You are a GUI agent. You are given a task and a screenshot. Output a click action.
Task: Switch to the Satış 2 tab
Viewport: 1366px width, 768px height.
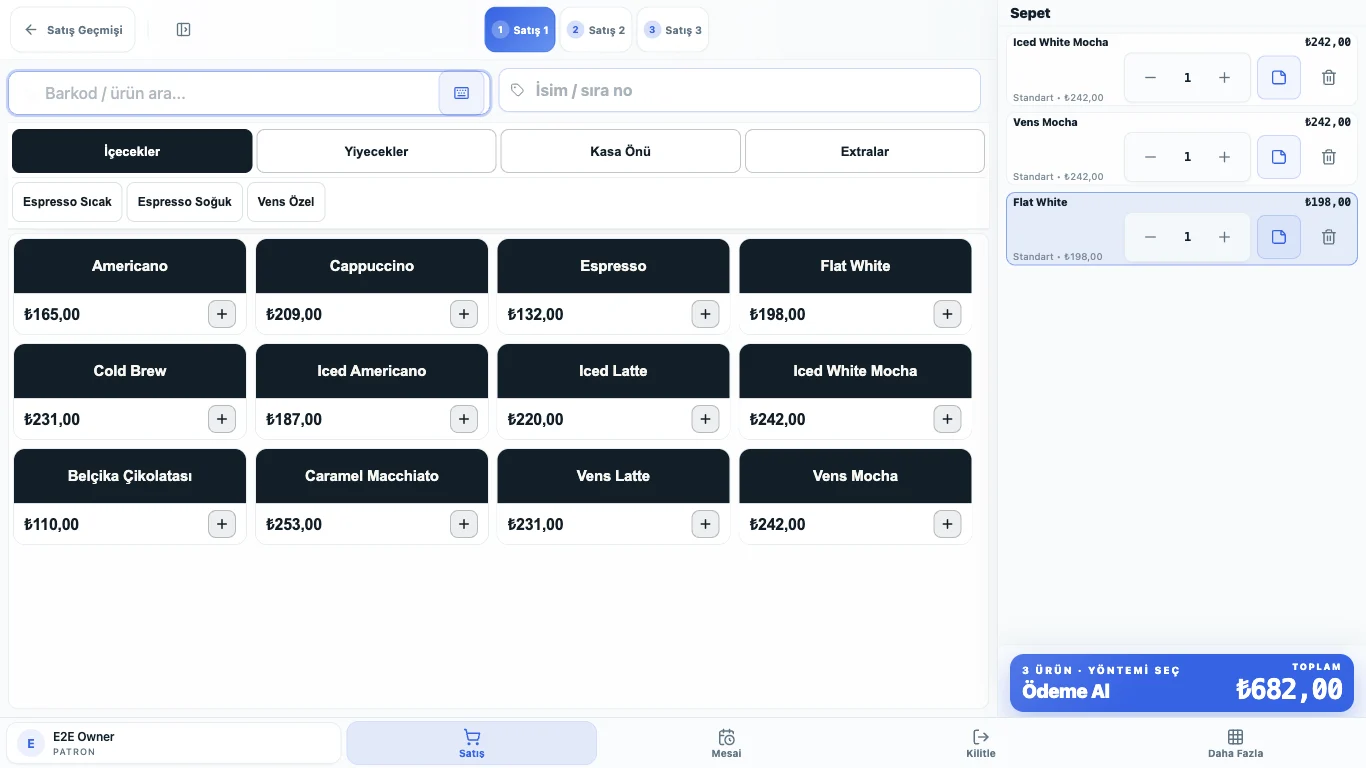tap(596, 30)
